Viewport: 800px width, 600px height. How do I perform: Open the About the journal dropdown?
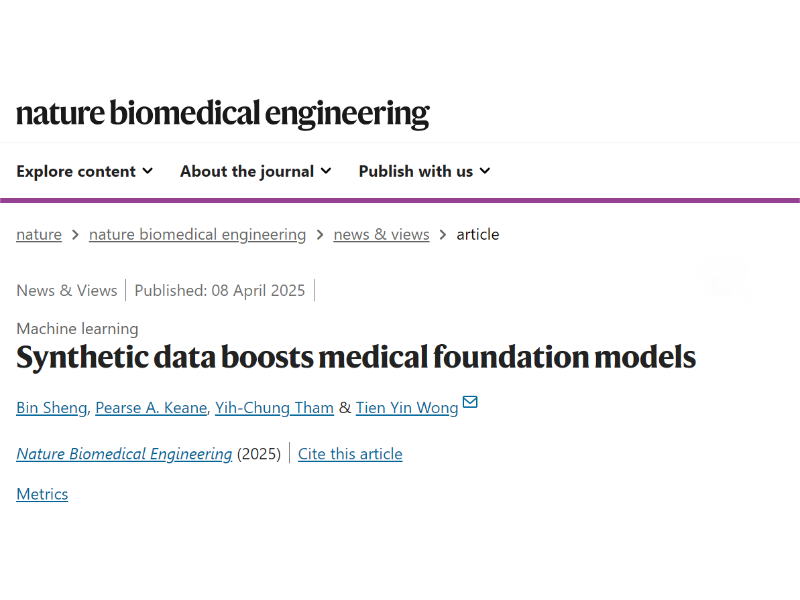coord(256,171)
